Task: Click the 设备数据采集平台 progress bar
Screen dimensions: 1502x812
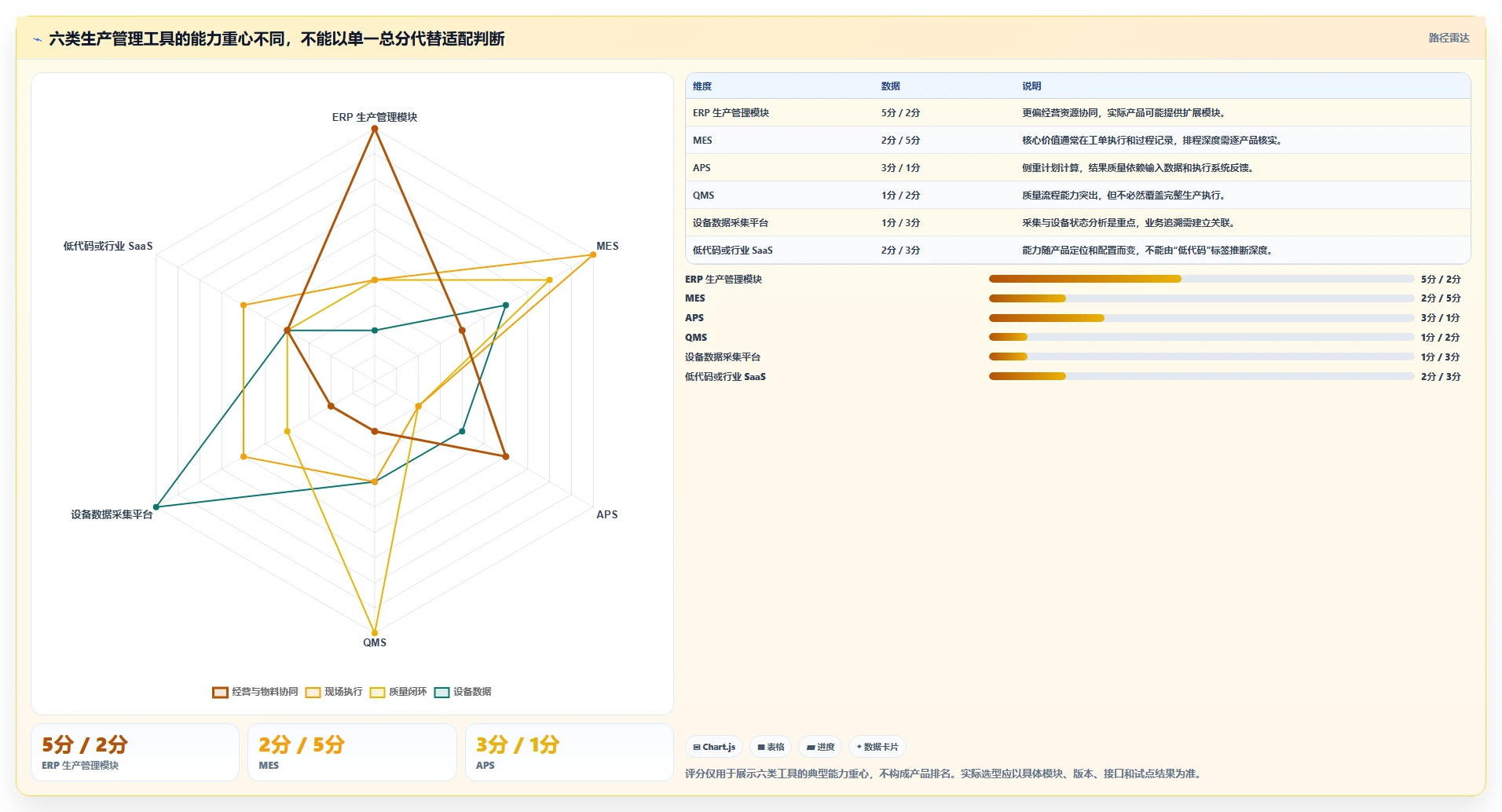Action: pos(1201,357)
